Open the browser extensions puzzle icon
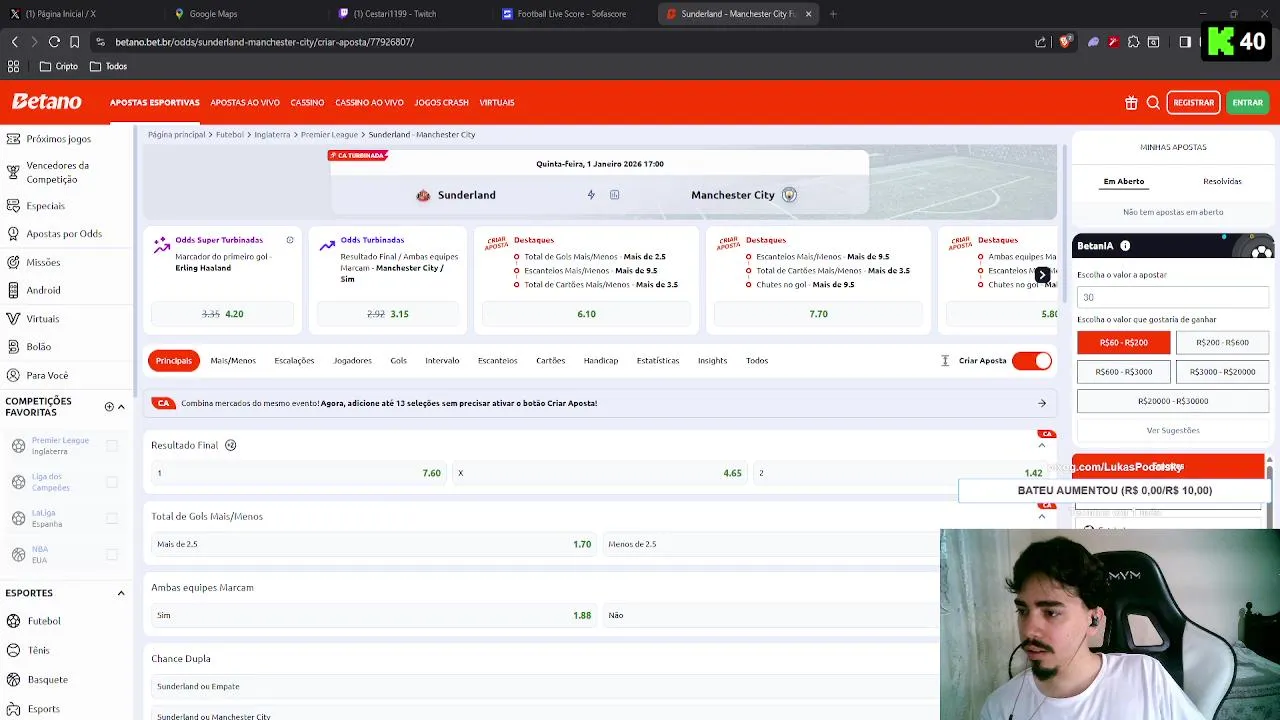Viewport: 1280px width, 720px height. 1133,42
